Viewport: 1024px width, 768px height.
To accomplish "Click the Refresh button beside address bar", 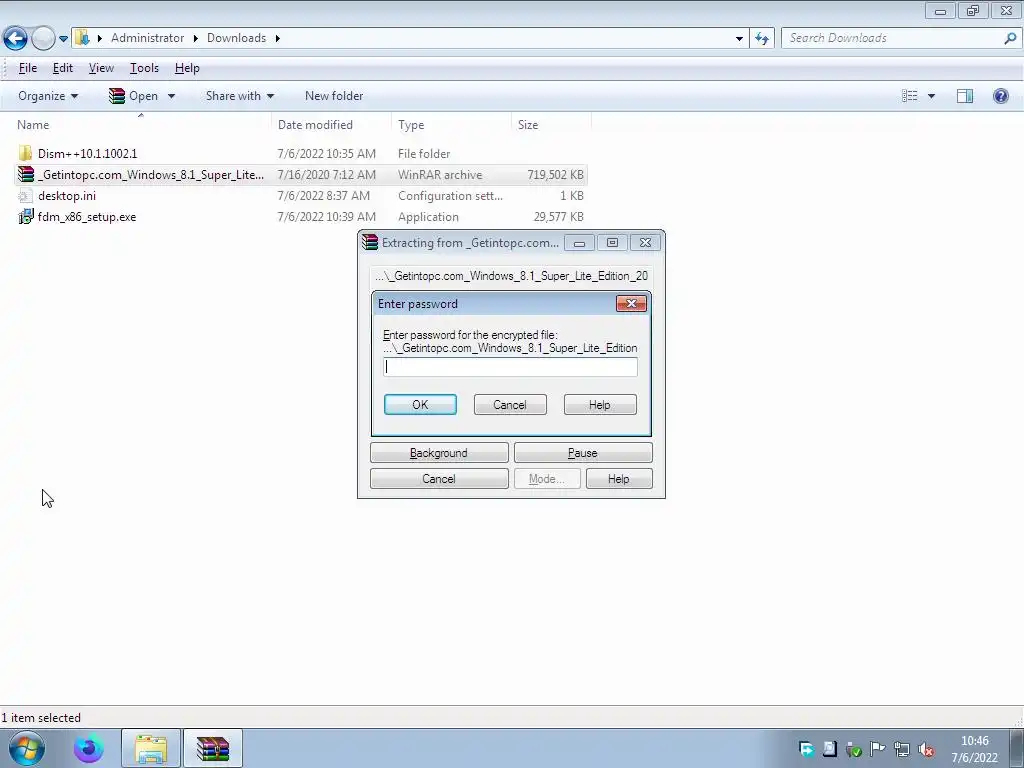I will click(762, 39).
